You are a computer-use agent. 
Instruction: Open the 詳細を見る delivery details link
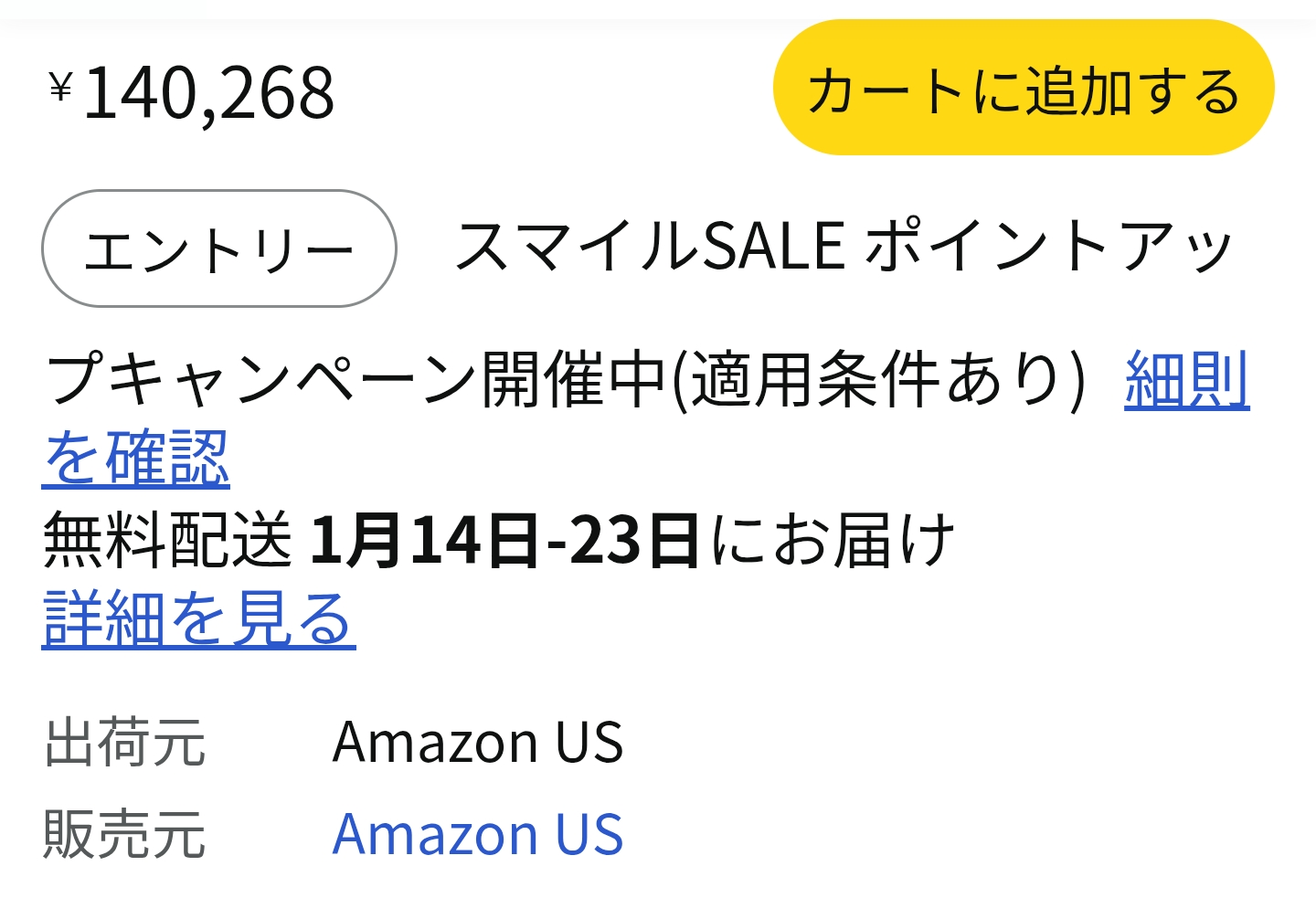198,619
